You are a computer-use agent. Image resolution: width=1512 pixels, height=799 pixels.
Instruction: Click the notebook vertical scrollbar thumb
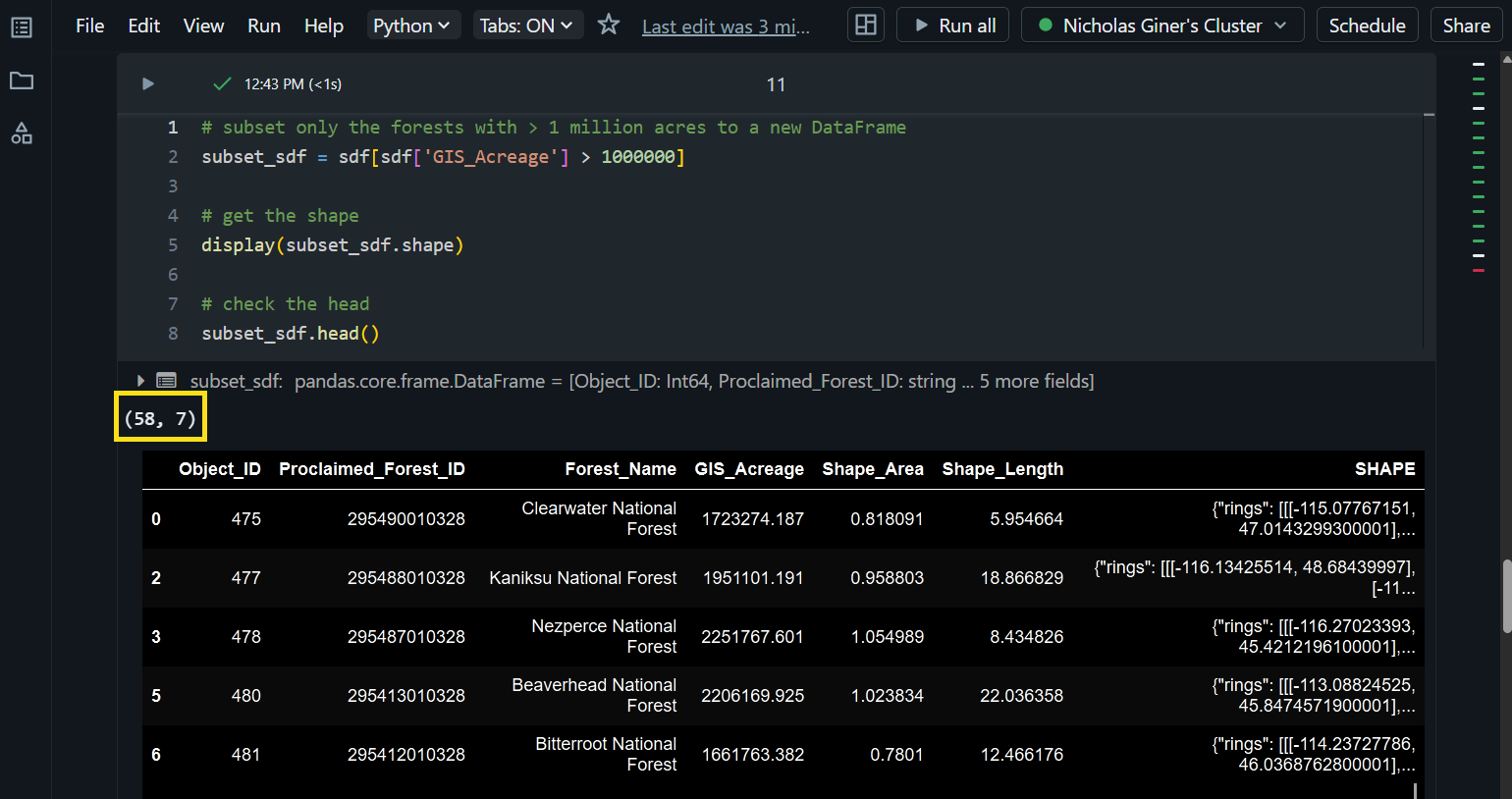[1506, 596]
